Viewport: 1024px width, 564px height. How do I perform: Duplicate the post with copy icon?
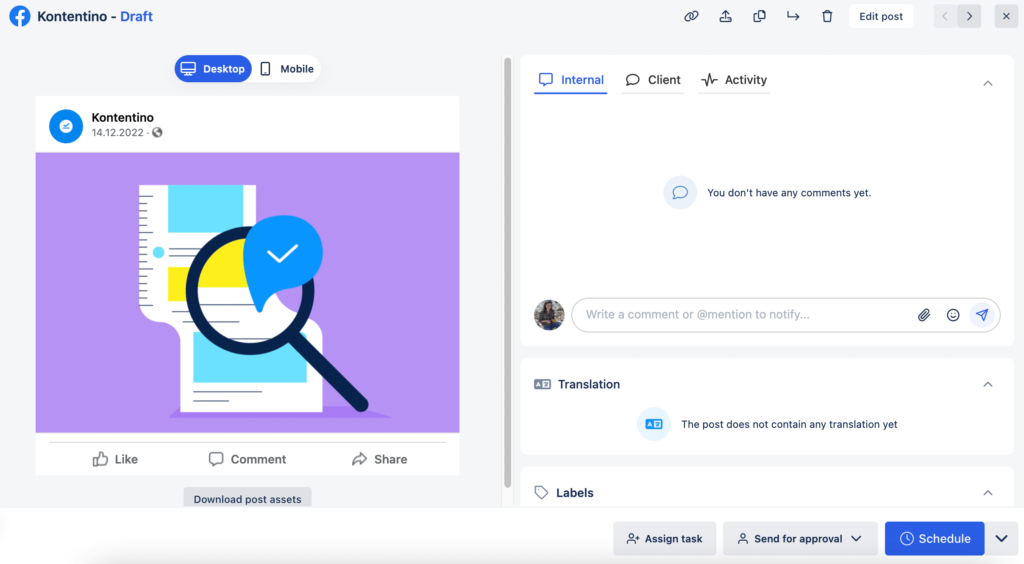[x=759, y=16]
